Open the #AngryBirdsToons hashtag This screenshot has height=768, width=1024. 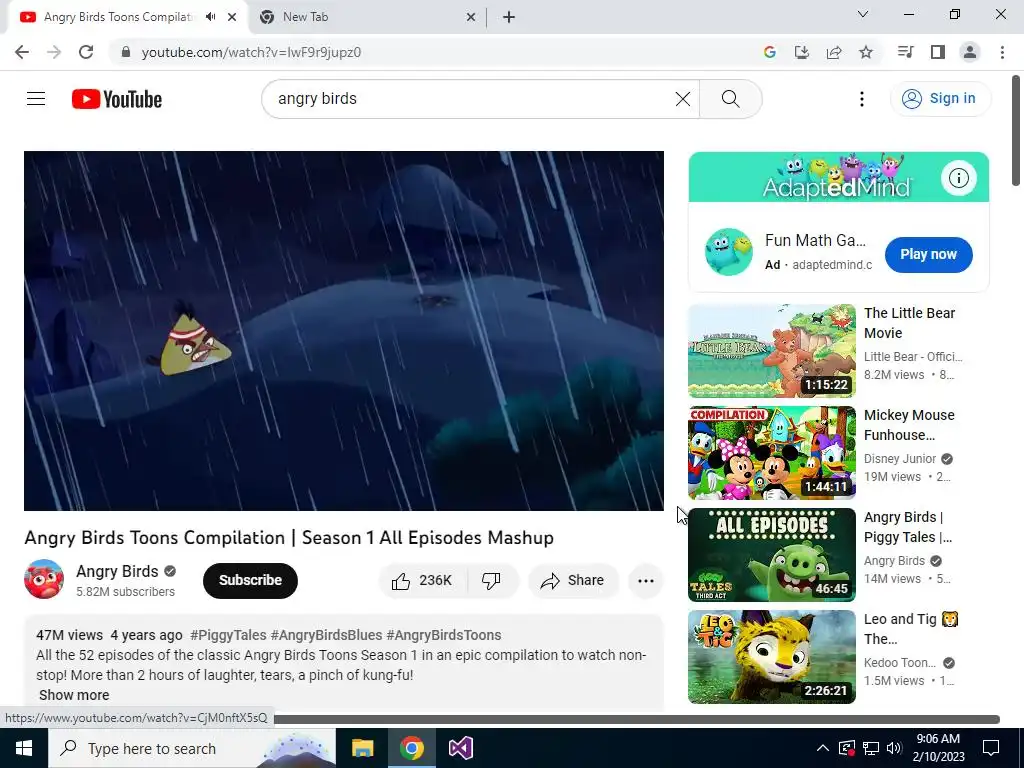[443, 635]
